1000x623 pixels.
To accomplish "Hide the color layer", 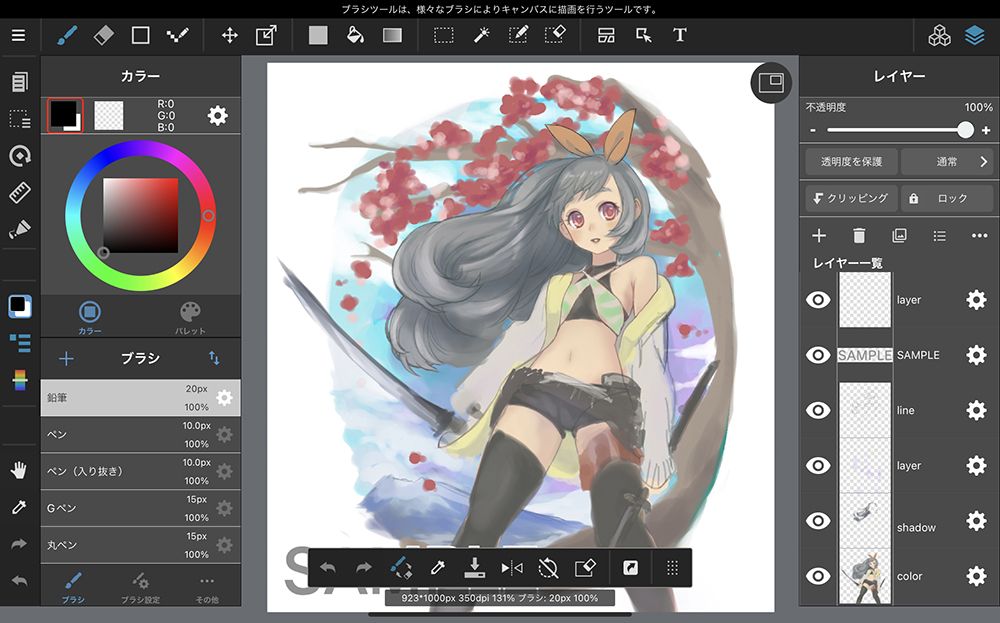I will click(818, 576).
